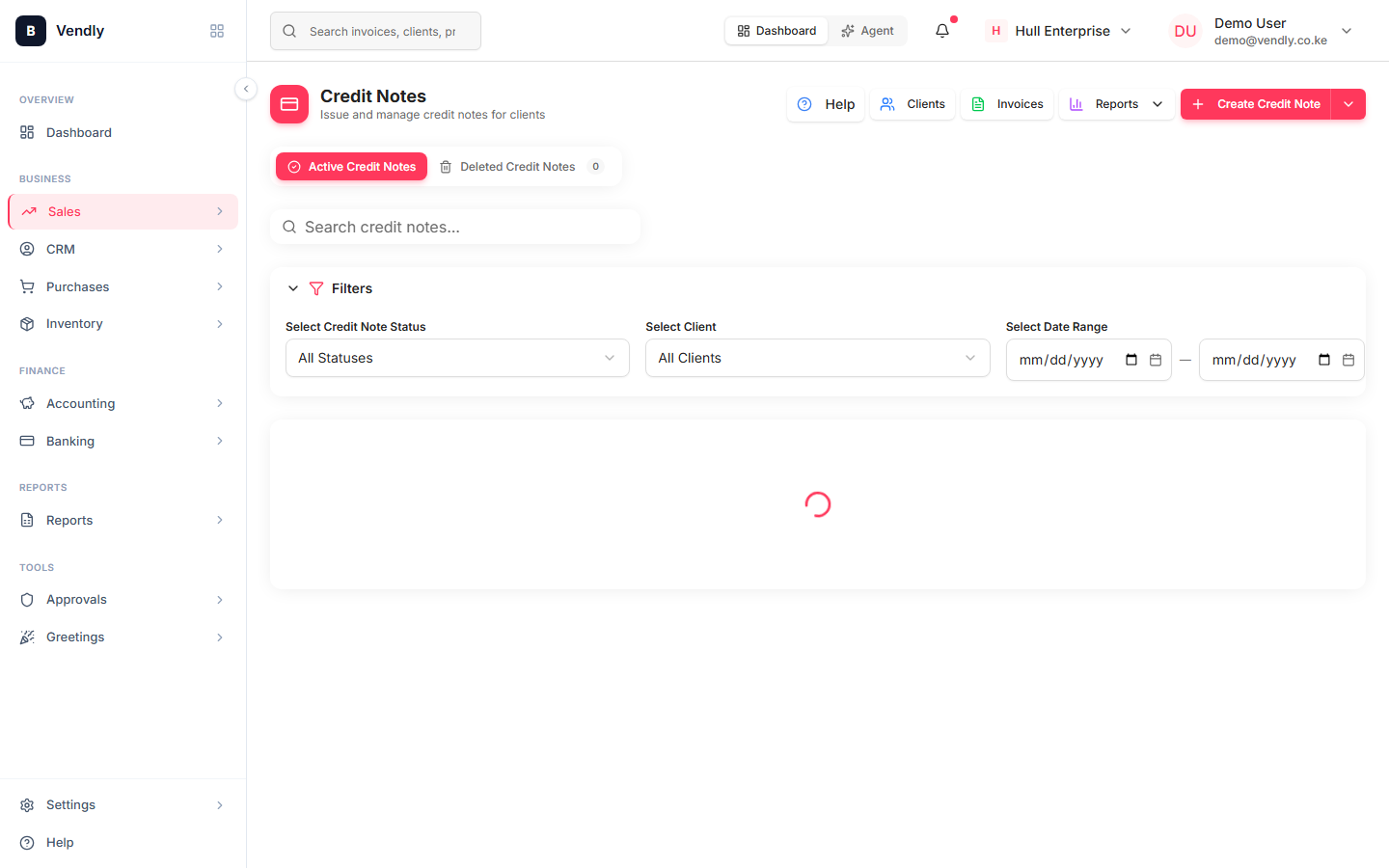1389x868 pixels.
Task: Switch to Active Credit Notes tab
Action: (351, 167)
